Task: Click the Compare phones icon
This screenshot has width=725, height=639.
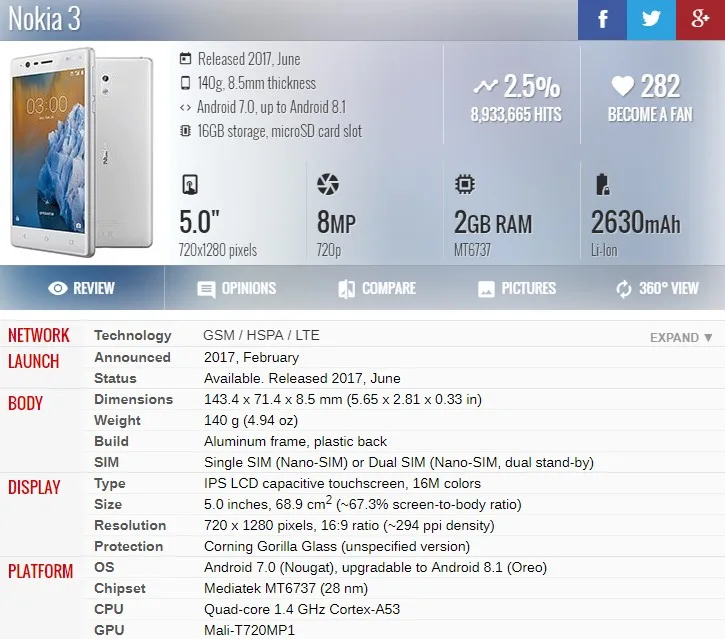Action: (x=347, y=289)
